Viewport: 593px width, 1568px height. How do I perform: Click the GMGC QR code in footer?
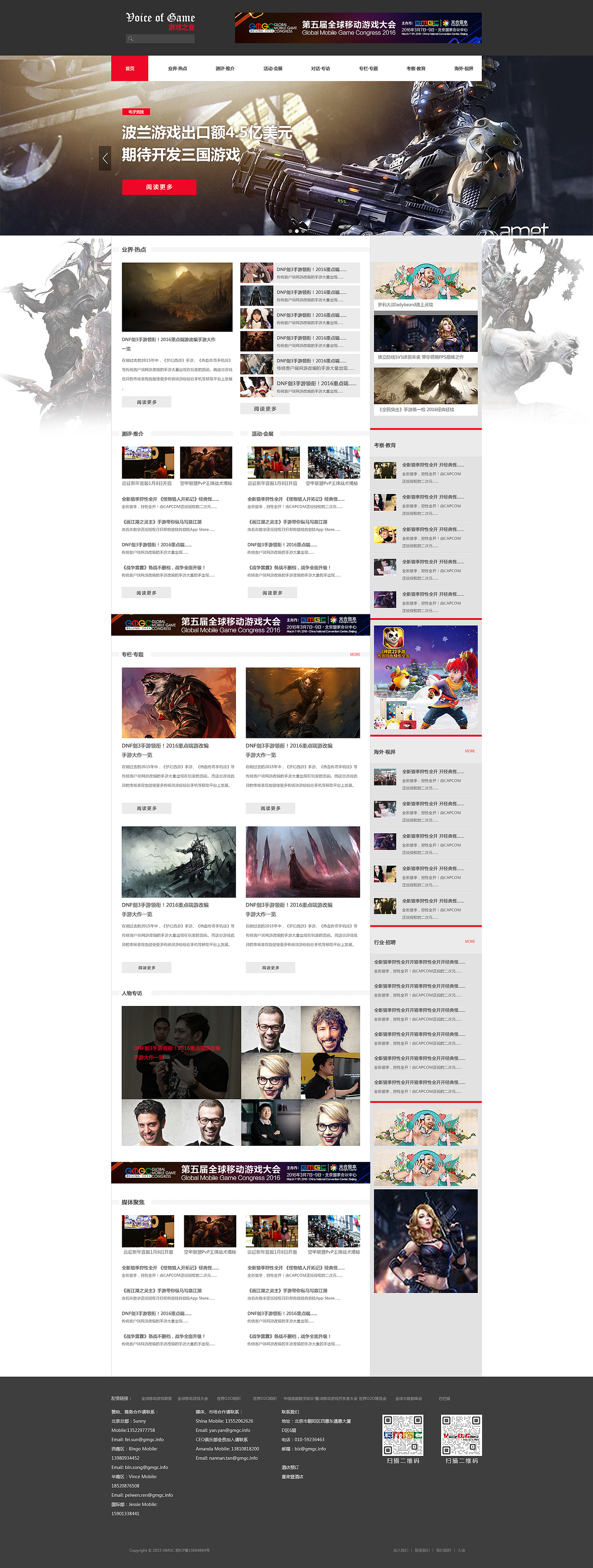point(403,1435)
